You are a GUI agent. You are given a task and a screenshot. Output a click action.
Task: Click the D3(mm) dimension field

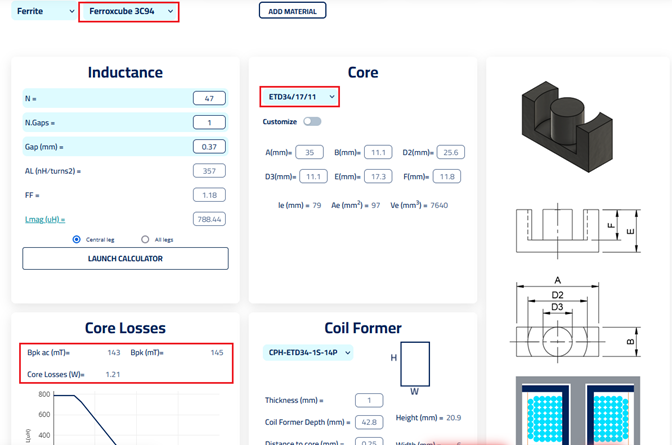[313, 176]
